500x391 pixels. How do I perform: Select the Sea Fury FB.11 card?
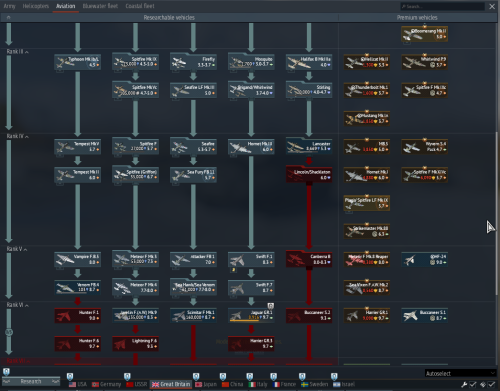pyautogui.click(x=193, y=175)
